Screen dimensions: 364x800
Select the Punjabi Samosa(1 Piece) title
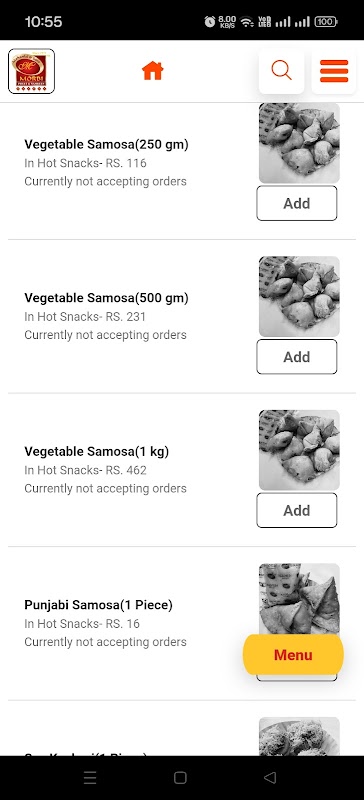99,605
